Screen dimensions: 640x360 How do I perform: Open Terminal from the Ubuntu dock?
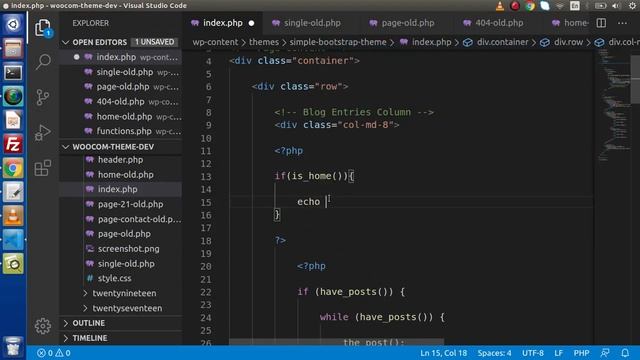(13, 73)
